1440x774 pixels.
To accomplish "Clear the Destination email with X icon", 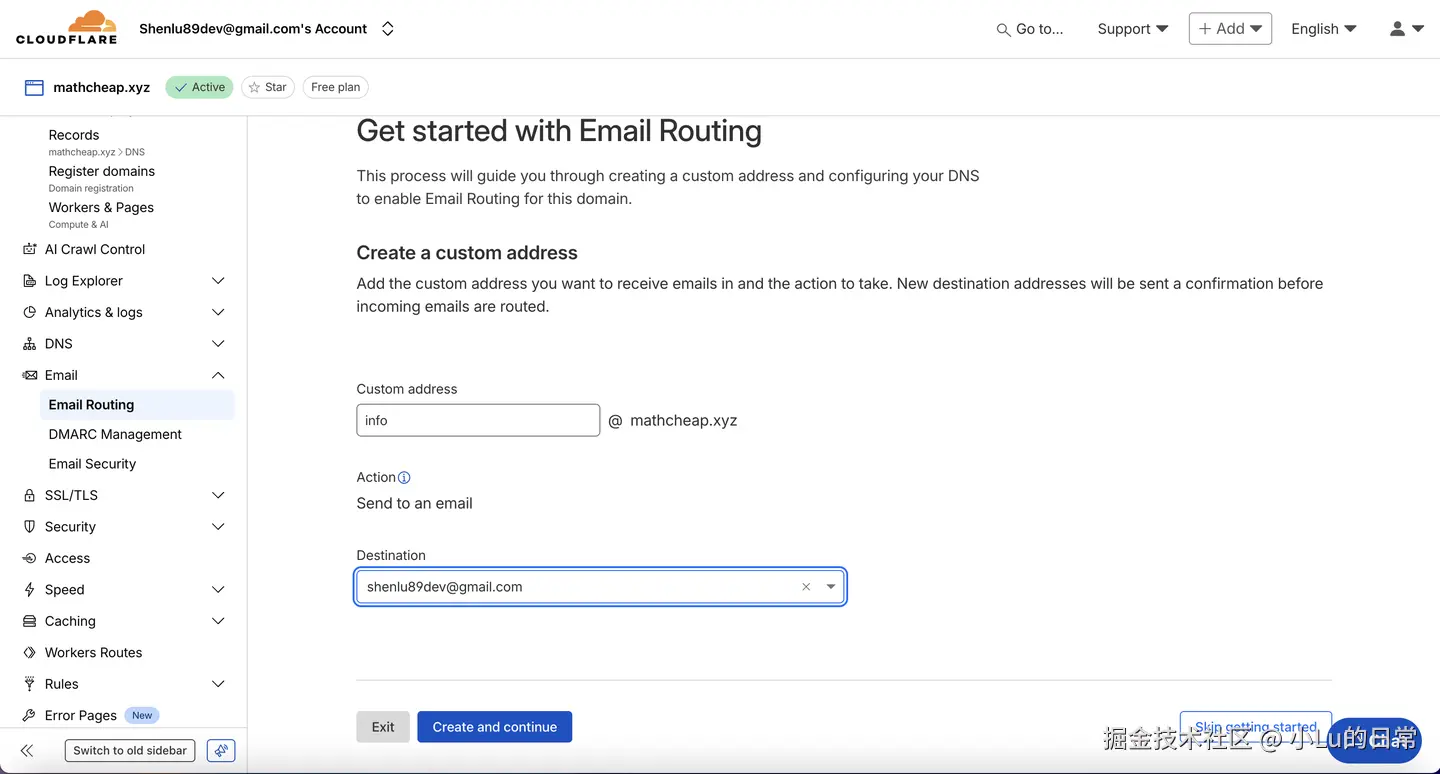I will [806, 587].
